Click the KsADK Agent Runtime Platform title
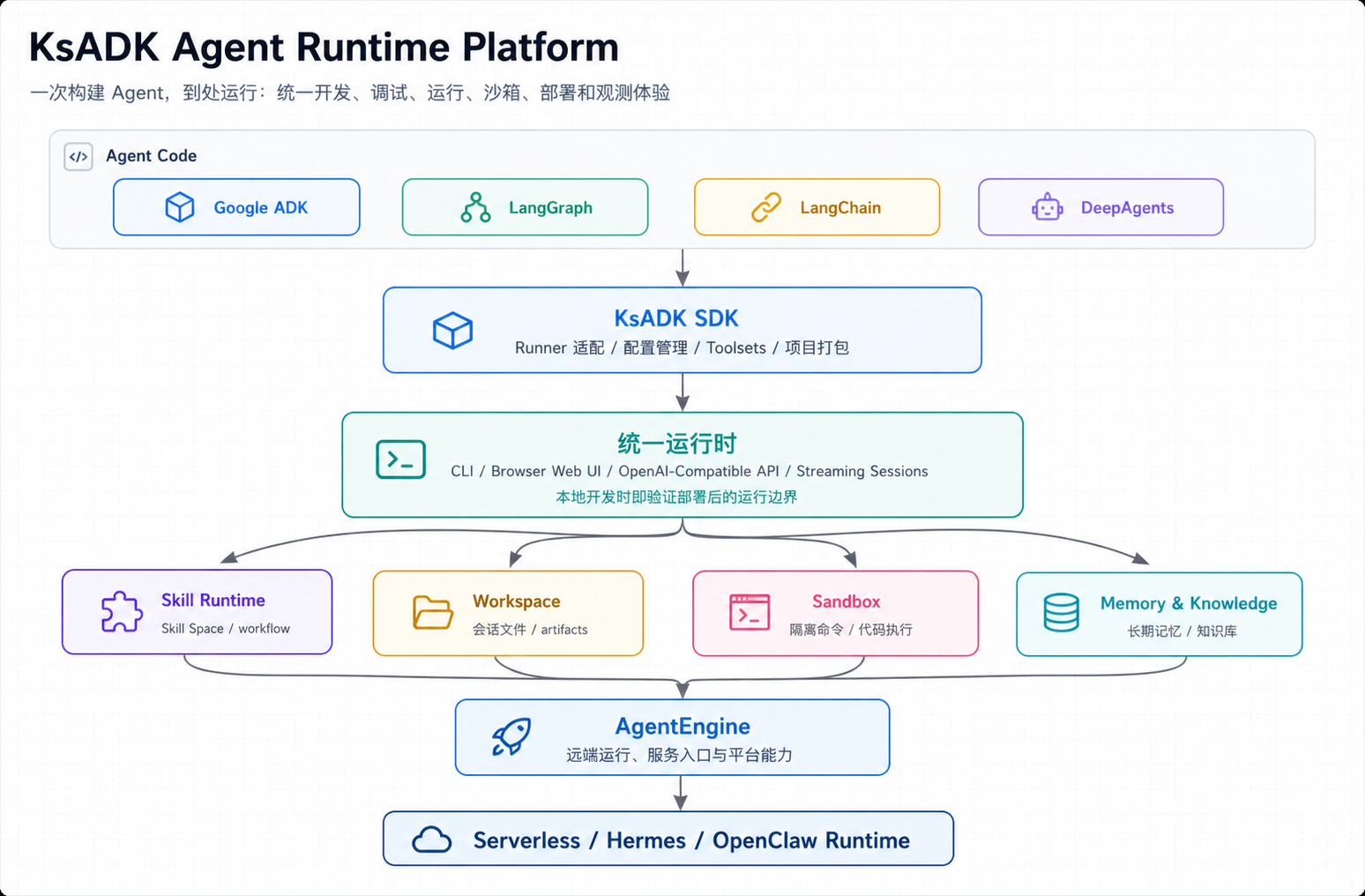The height and width of the screenshot is (896, 1365). [x=324, y=48]
